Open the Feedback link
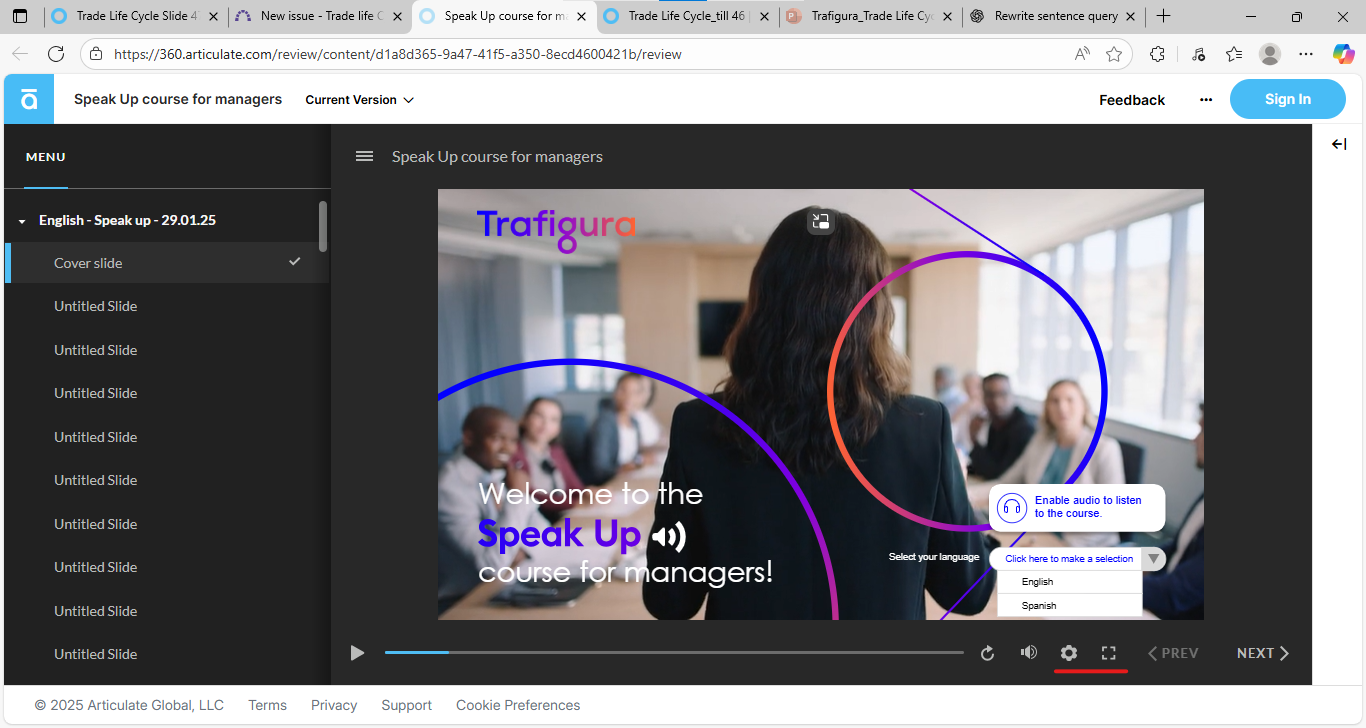This screenshot has height=728, width=1366. [x=1132, y=100]
